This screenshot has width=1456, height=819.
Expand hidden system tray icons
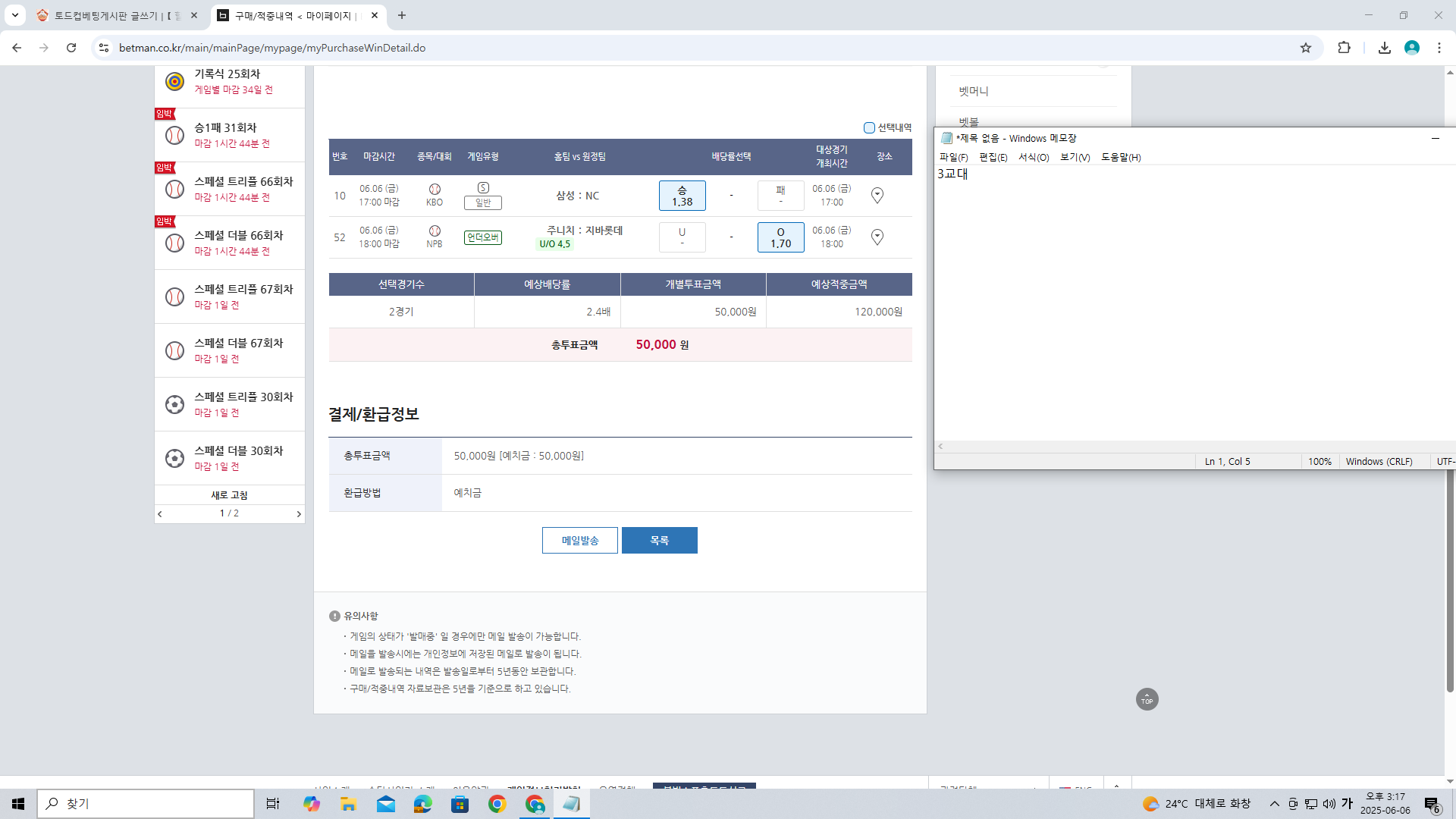click(x=1275, y=804)
